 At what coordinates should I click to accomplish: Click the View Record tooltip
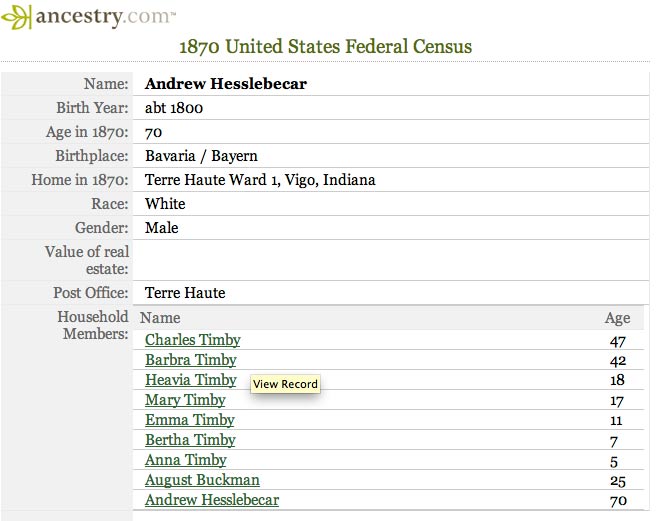coord(285,384)
